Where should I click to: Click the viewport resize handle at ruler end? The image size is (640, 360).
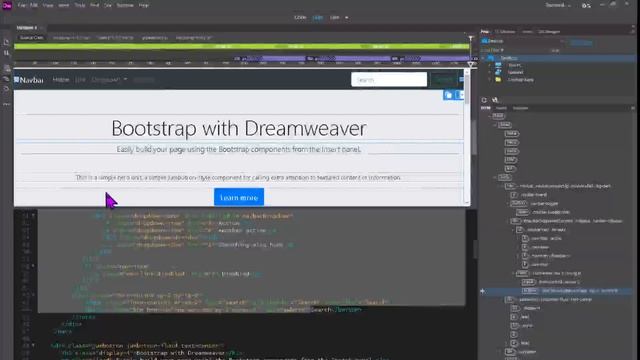point(471,64)
